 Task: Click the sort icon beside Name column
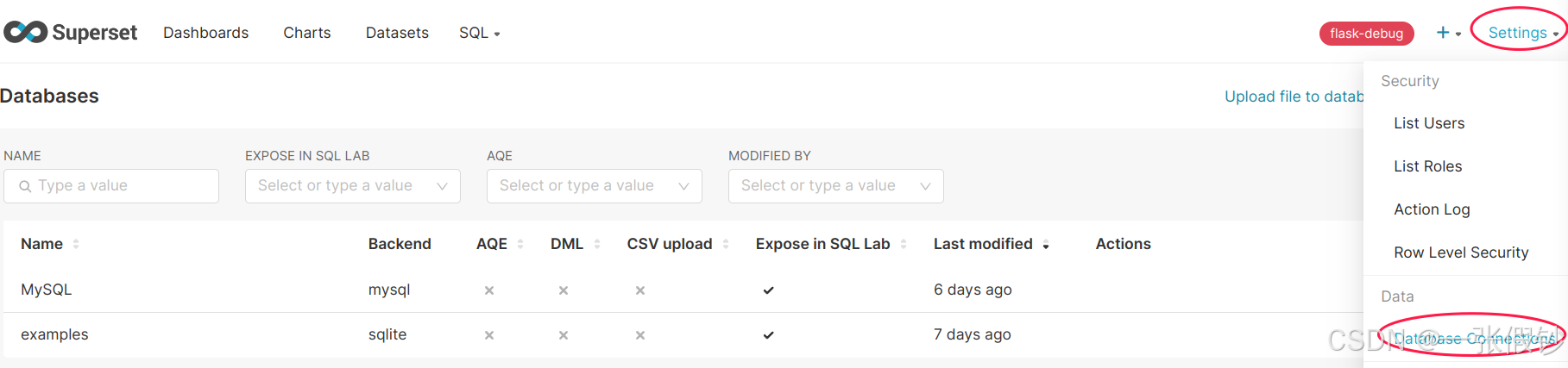point(76,244)
